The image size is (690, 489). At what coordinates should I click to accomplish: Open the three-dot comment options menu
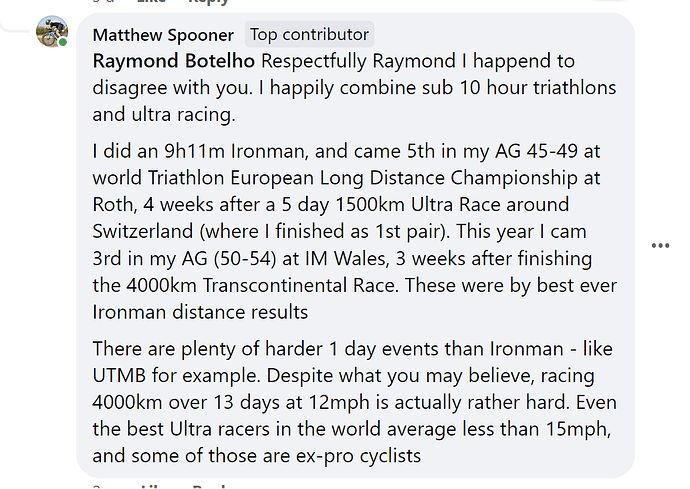[660, 246]
